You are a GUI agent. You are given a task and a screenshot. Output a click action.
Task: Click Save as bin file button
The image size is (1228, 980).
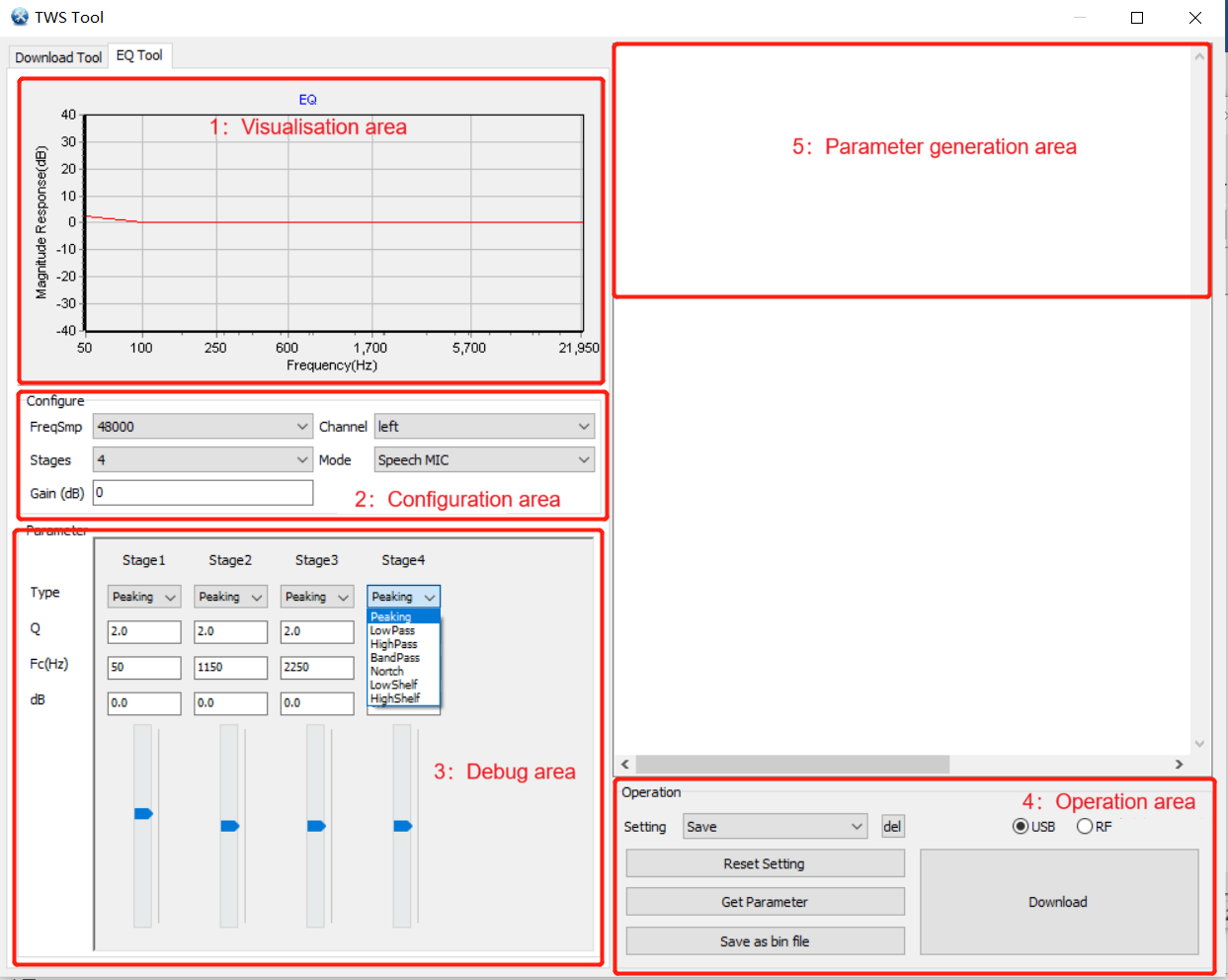tap(765, 941)
